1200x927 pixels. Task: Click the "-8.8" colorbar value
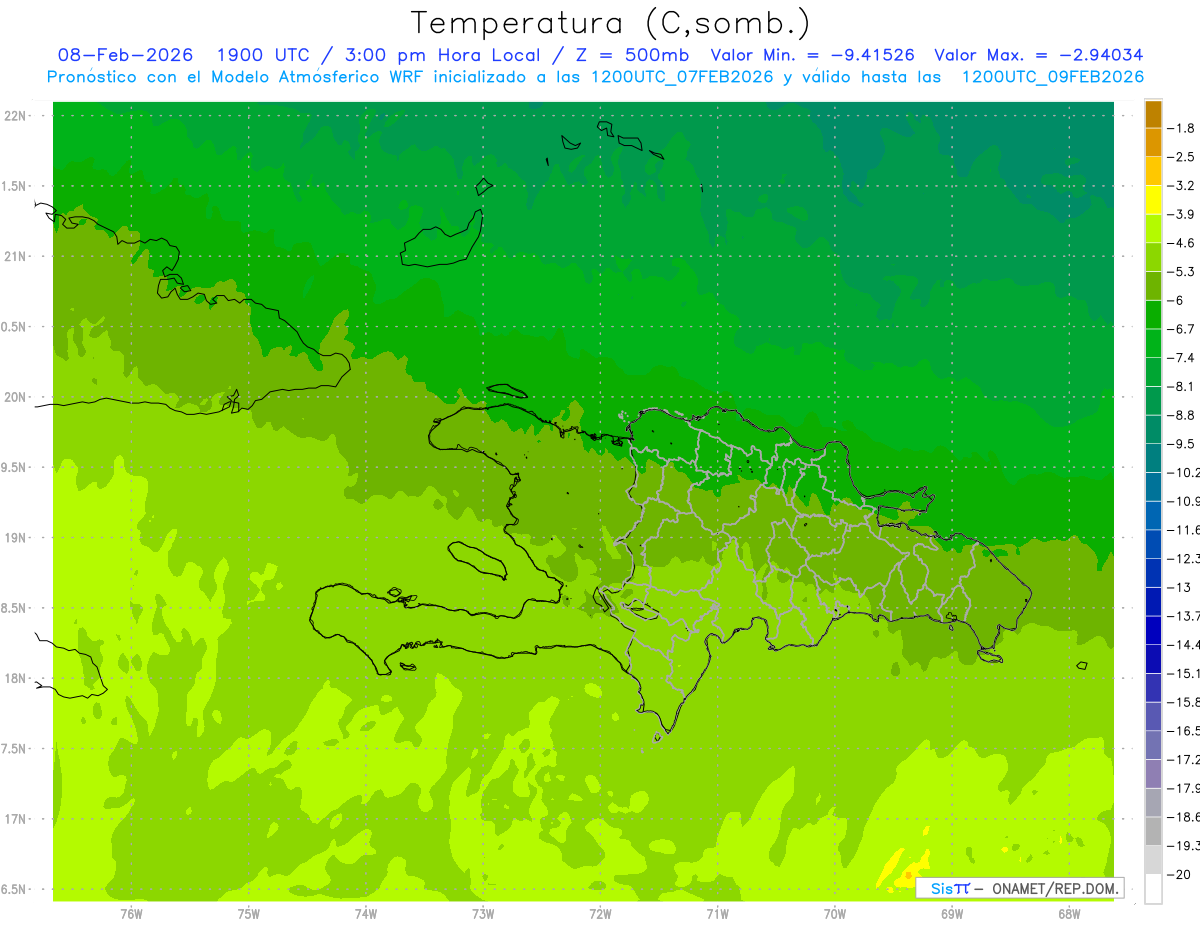(1180, 415)
